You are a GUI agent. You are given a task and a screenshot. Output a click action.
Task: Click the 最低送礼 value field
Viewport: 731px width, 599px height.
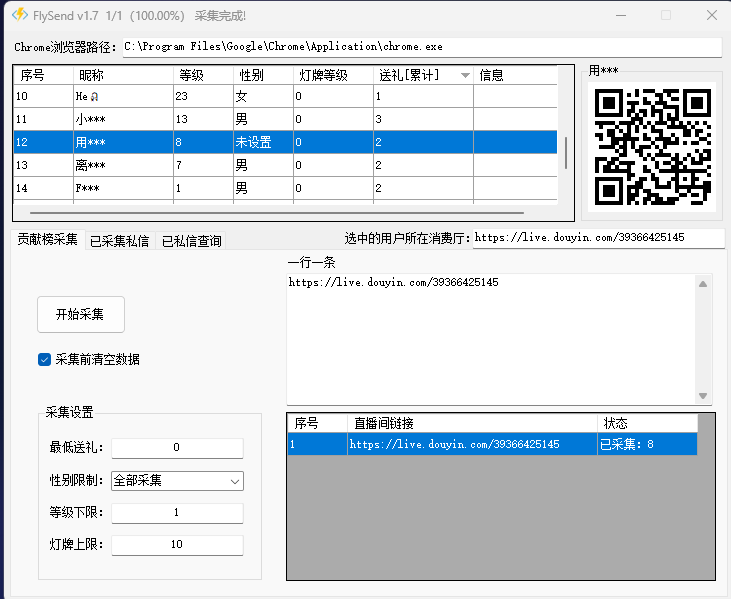pos(176,448)
